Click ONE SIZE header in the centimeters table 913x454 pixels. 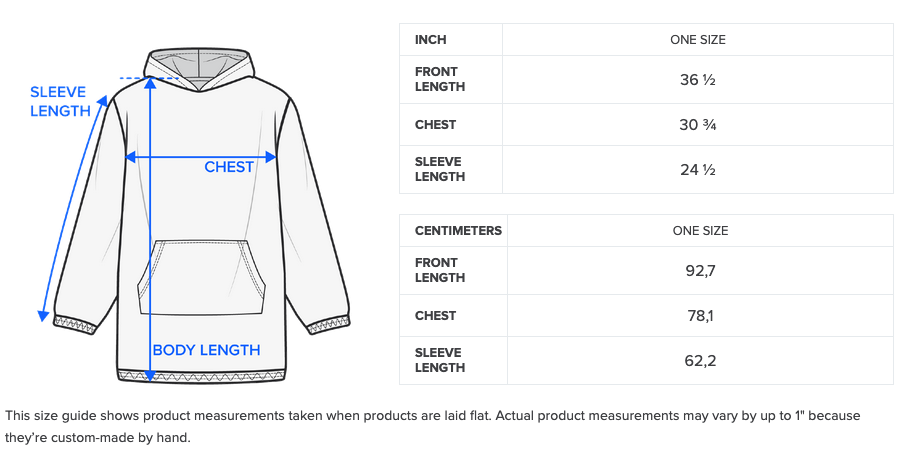pos(700,231)
